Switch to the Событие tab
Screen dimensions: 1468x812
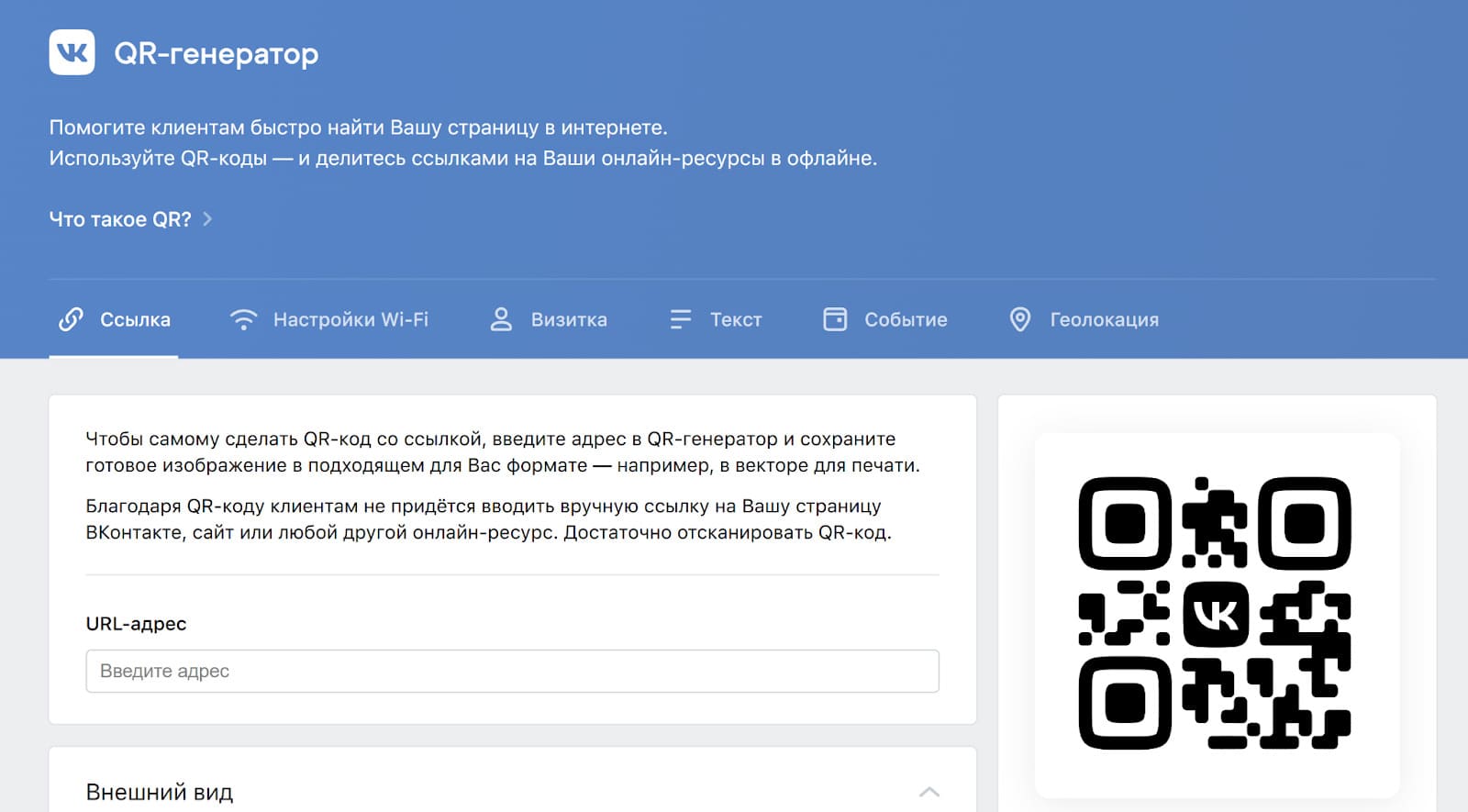click(x=906, y=319)
